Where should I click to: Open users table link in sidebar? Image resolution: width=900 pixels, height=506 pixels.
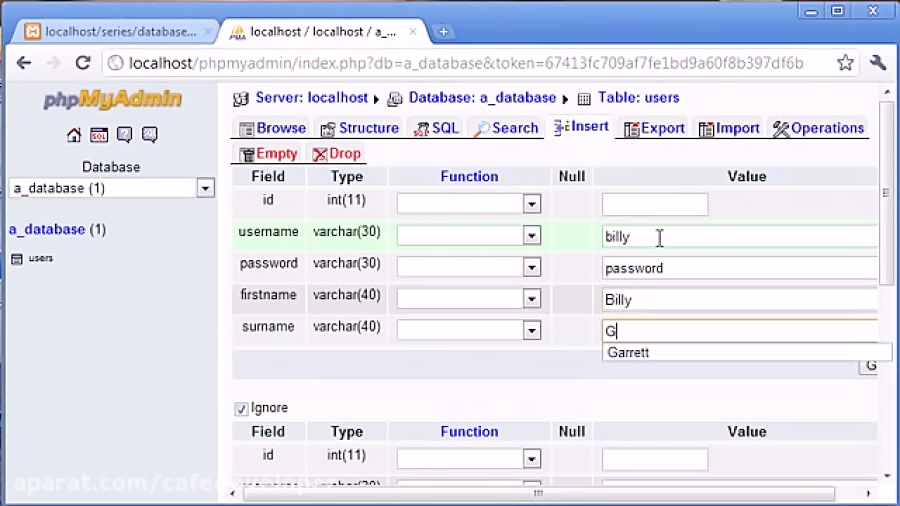pyautogui.click(x=41, y=258)
